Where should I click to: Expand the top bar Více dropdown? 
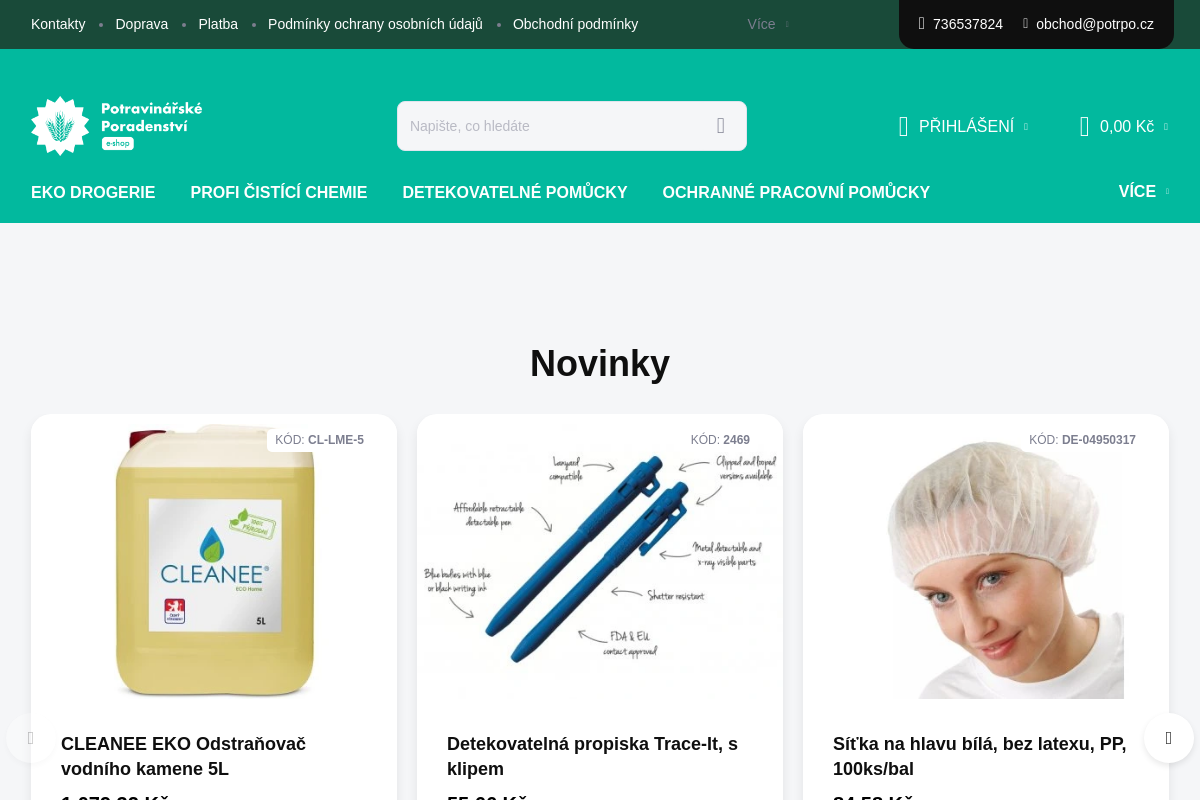coord(768,24)
